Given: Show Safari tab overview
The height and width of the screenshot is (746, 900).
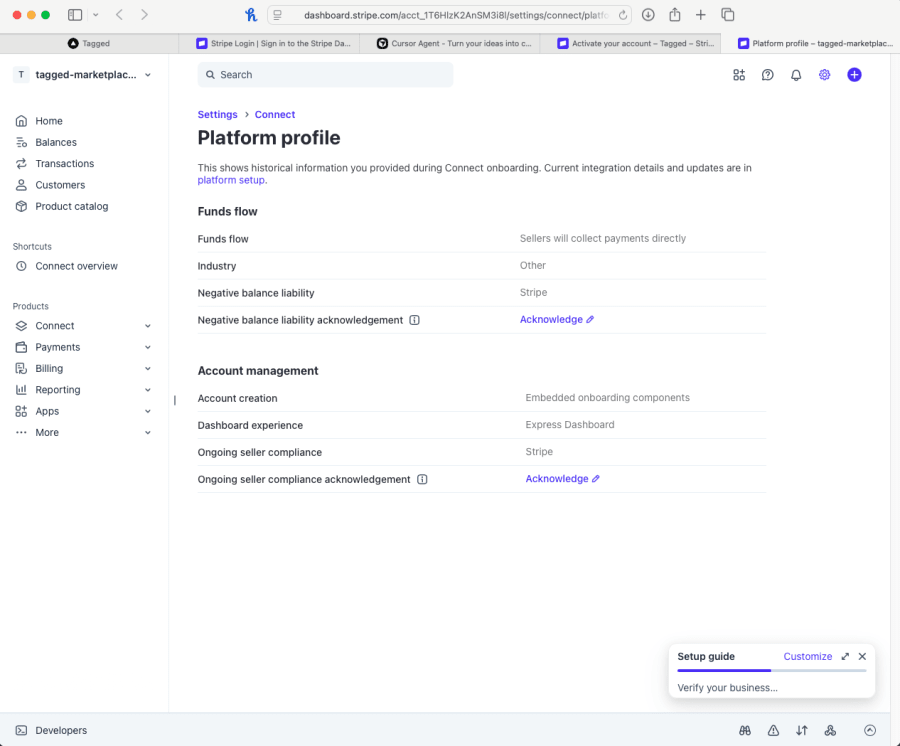Looking at the screenshot, I should [x=728, y=15].
